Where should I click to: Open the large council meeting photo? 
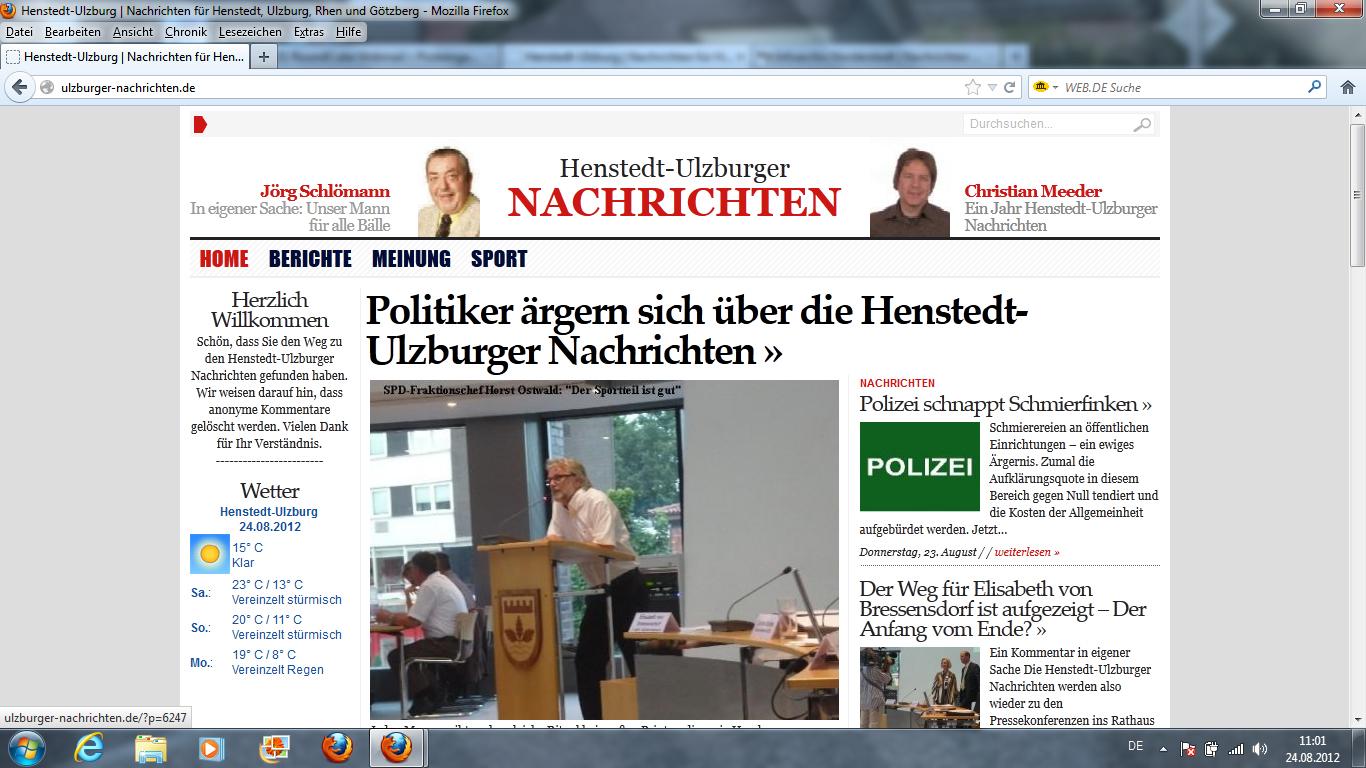[x=604, y=550]
